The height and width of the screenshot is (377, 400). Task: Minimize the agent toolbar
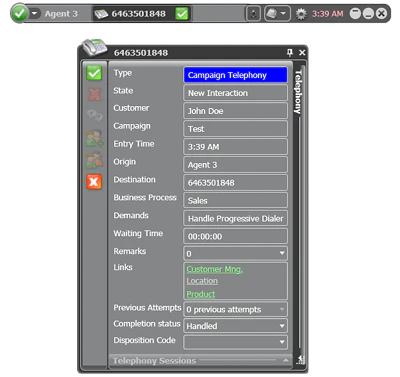368,14
